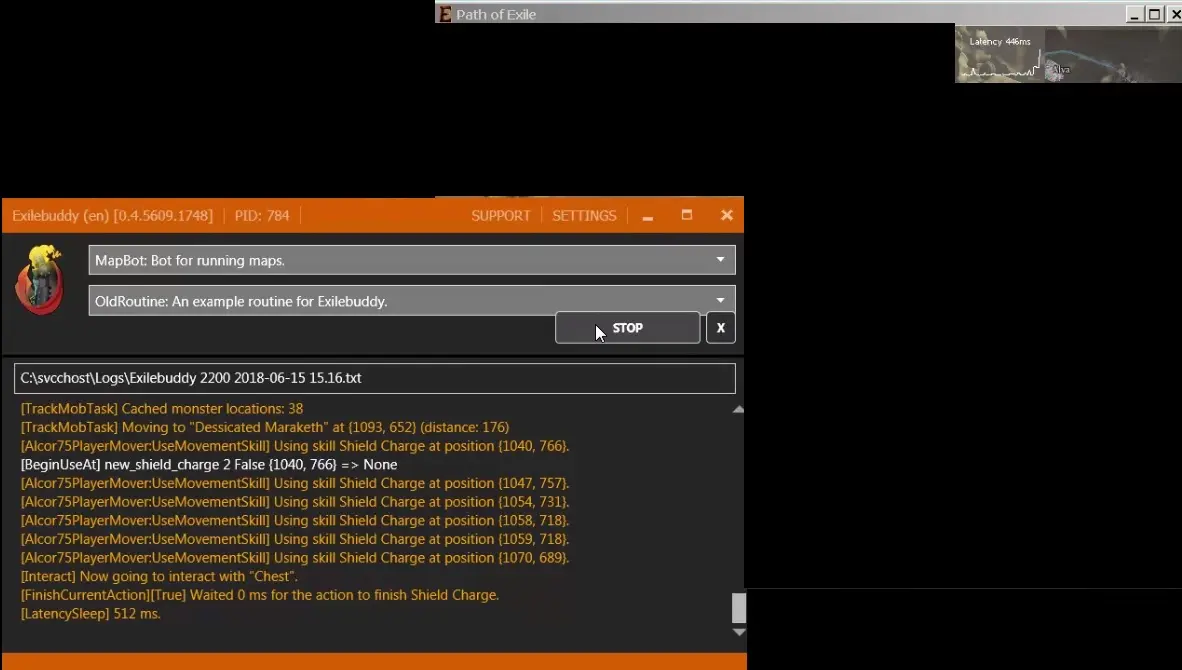
Task: Select the "[FinishCurrentAction][True] Waited 0 ms" line
Action: coord(260,595)
